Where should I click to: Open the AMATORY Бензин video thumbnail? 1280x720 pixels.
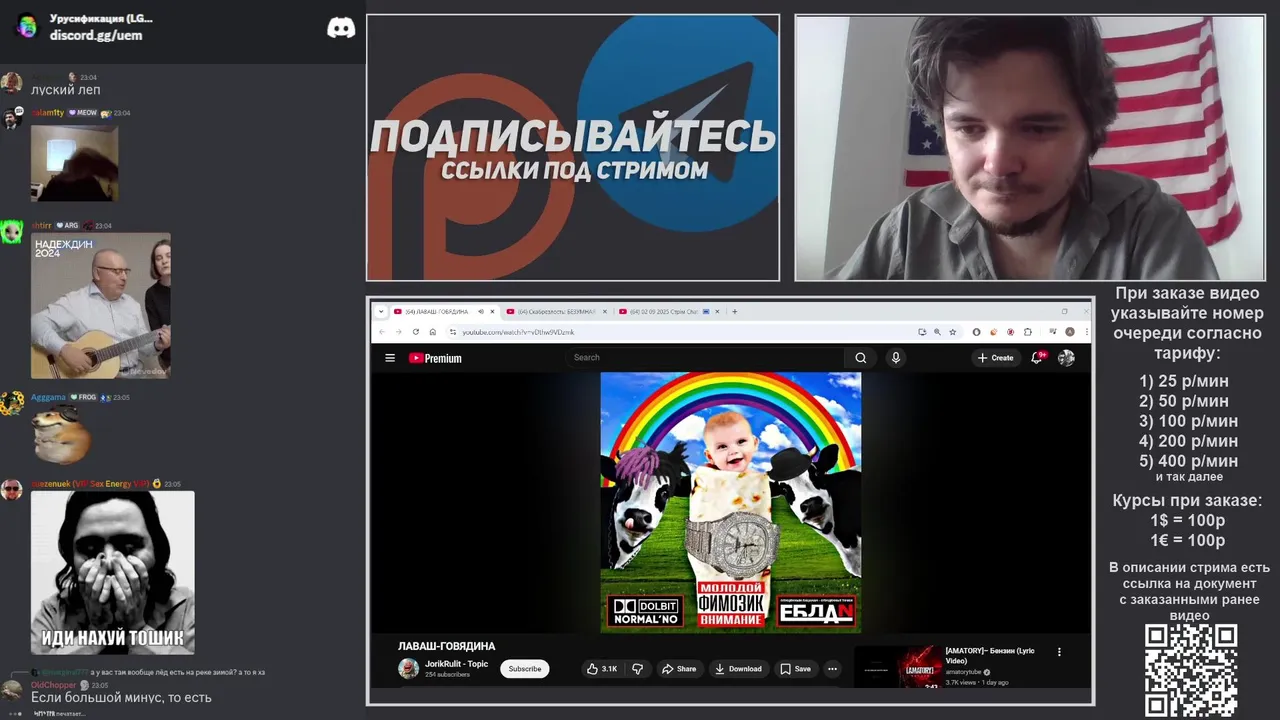[898, 667]
